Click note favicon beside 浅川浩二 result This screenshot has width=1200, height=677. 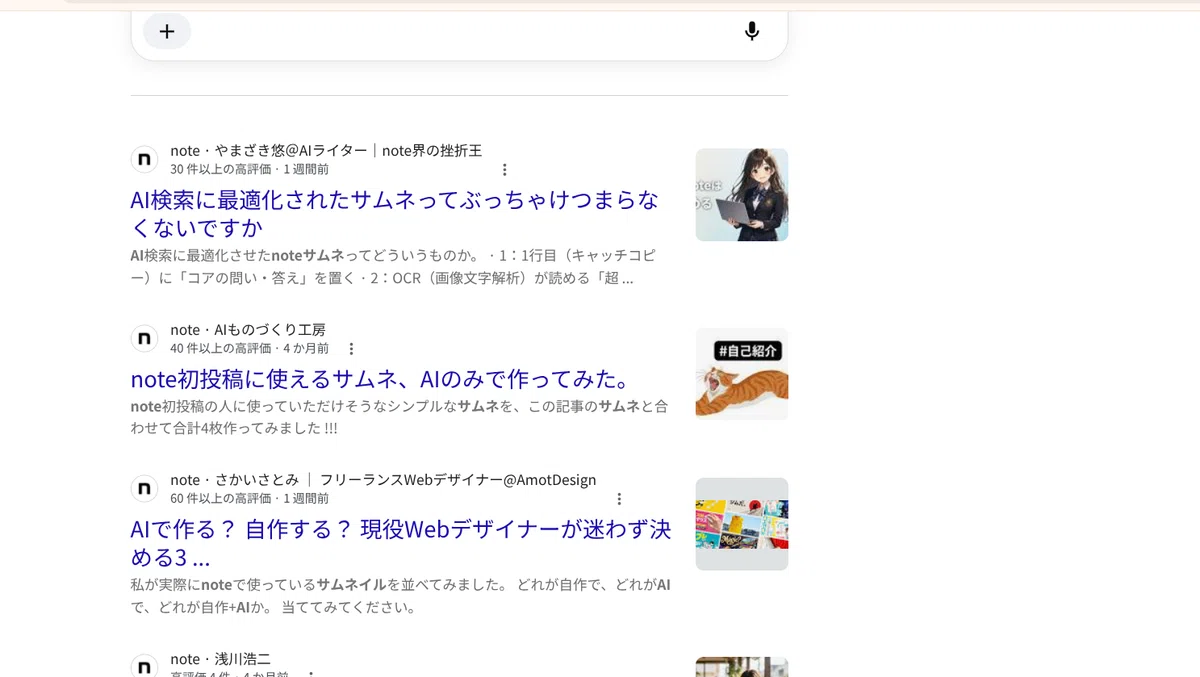145,666
